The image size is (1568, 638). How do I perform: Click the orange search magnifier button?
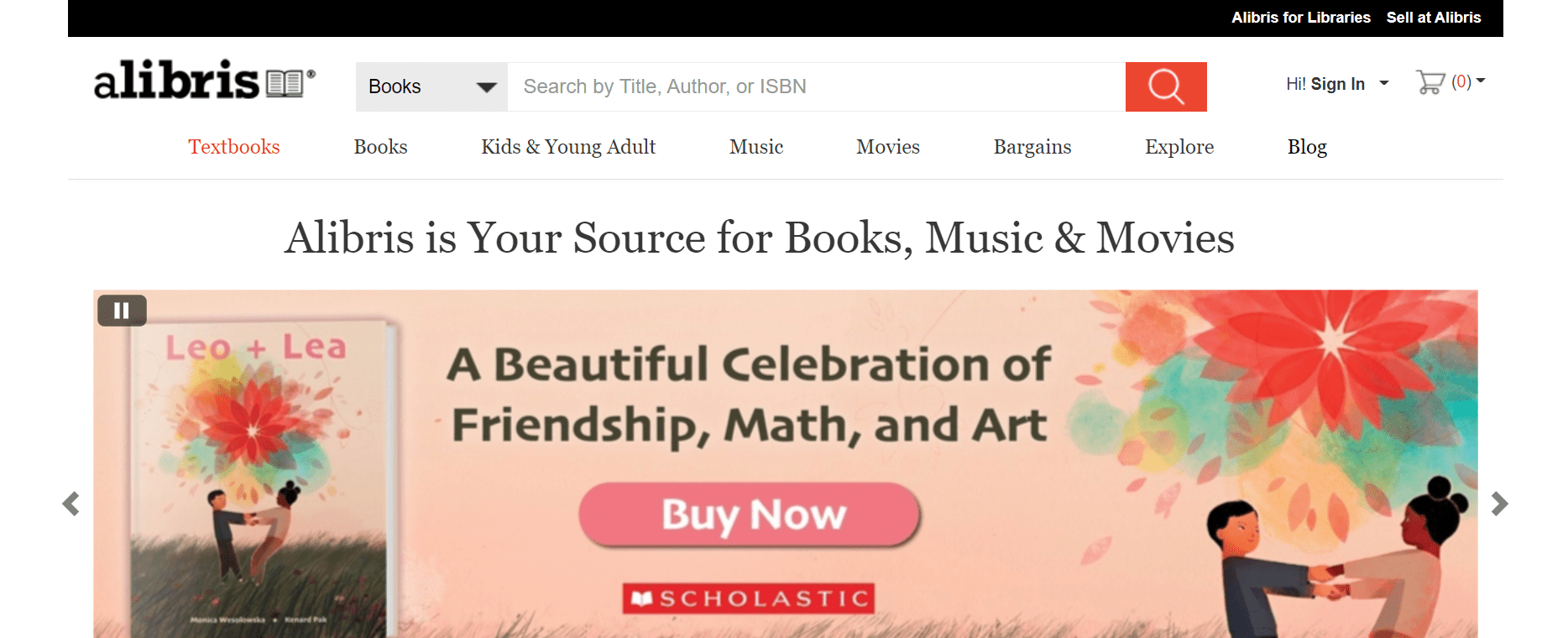pos(1165,86)
